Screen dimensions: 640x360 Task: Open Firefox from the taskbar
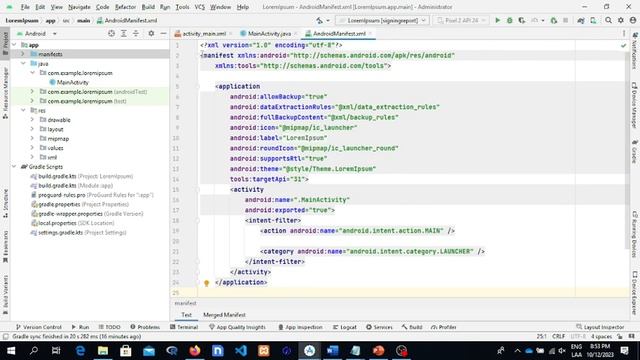(195, 351)
